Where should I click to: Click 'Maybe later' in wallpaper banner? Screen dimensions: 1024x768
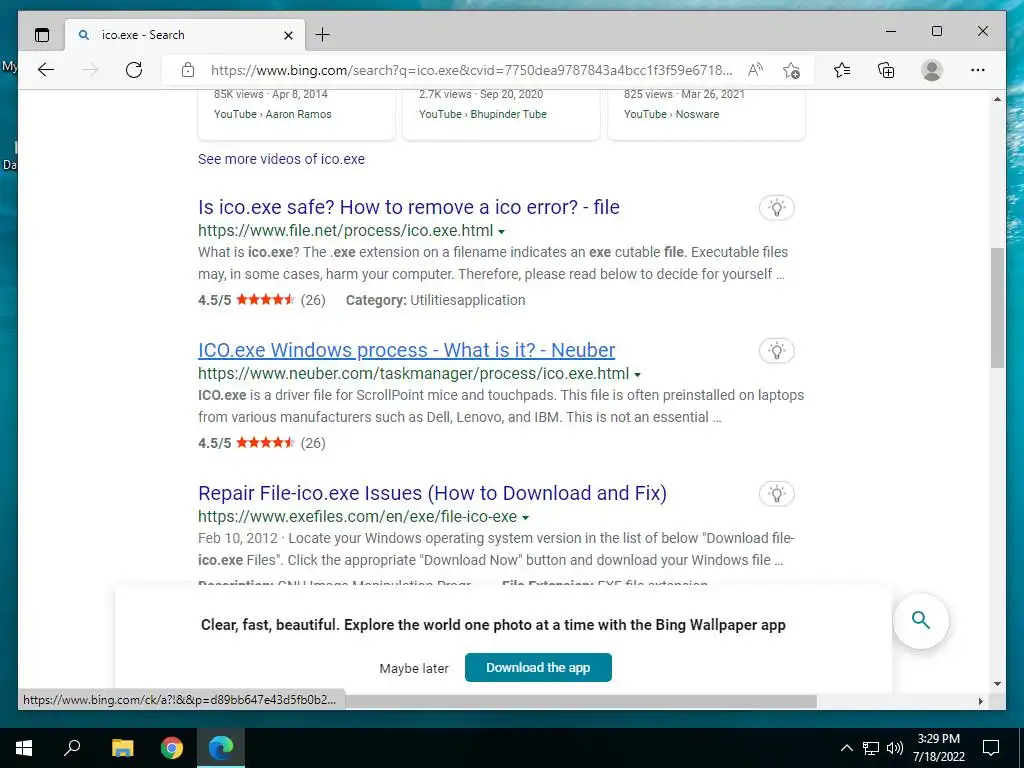(414, 669)
